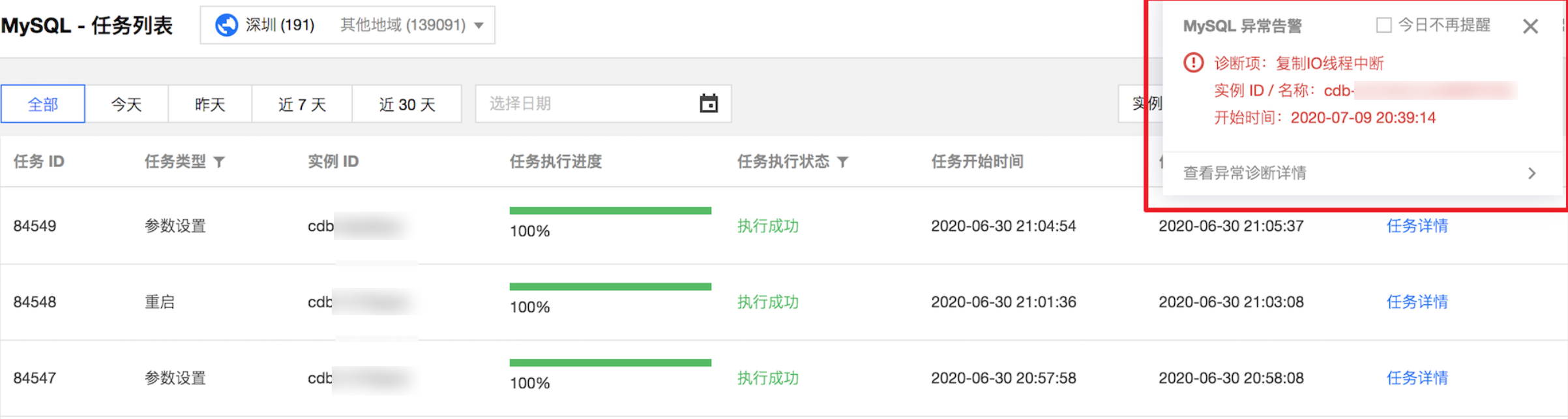Image resolution: width=1568 pixels, height=419 pixels.
Task: Click progress bar of task 84548
Action: 610,287
